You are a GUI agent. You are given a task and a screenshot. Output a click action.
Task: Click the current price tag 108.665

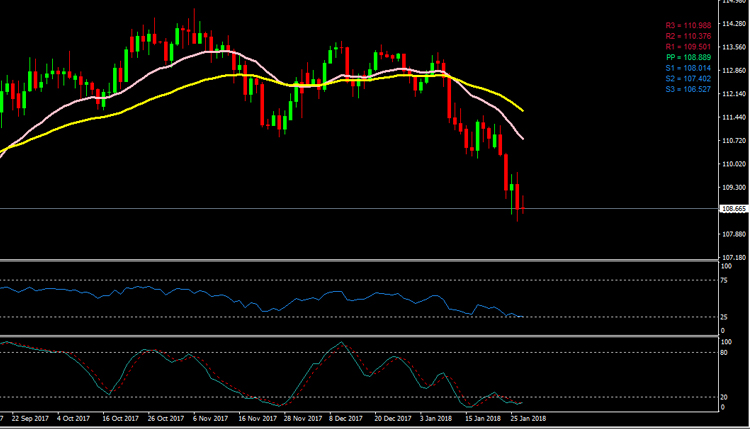pyautogui.click(x=734, y=209)
